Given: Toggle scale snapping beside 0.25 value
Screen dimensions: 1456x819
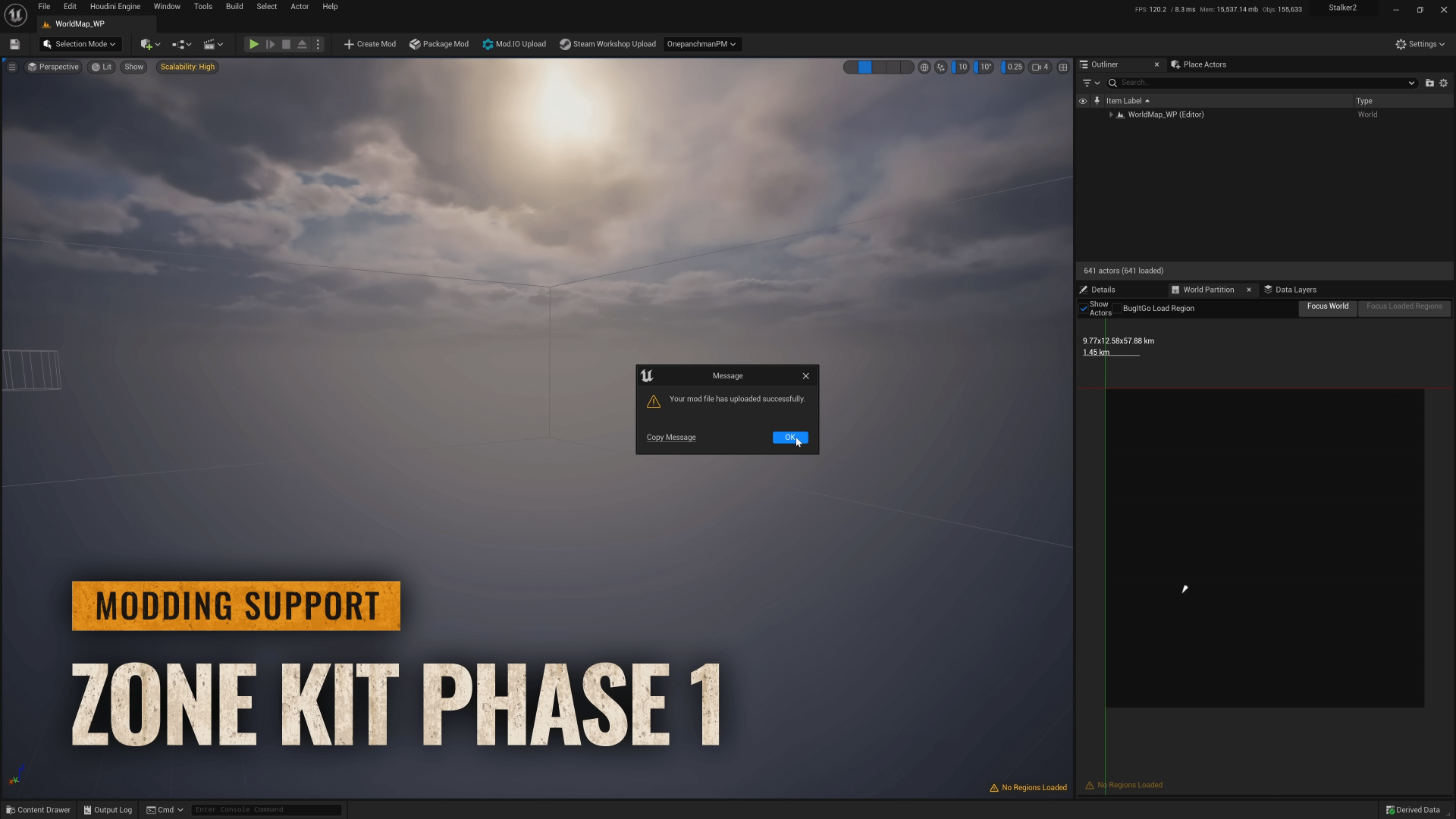Looking at the screenshot, I should (1003, 67).
